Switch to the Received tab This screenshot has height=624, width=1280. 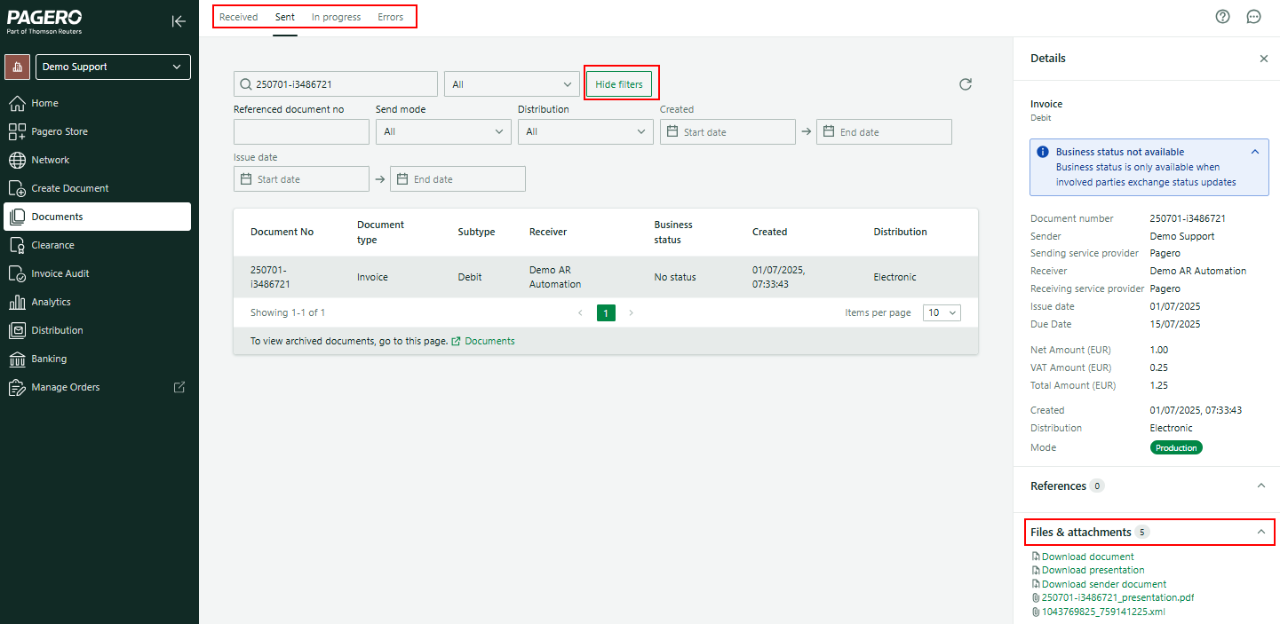click(238, 17)
